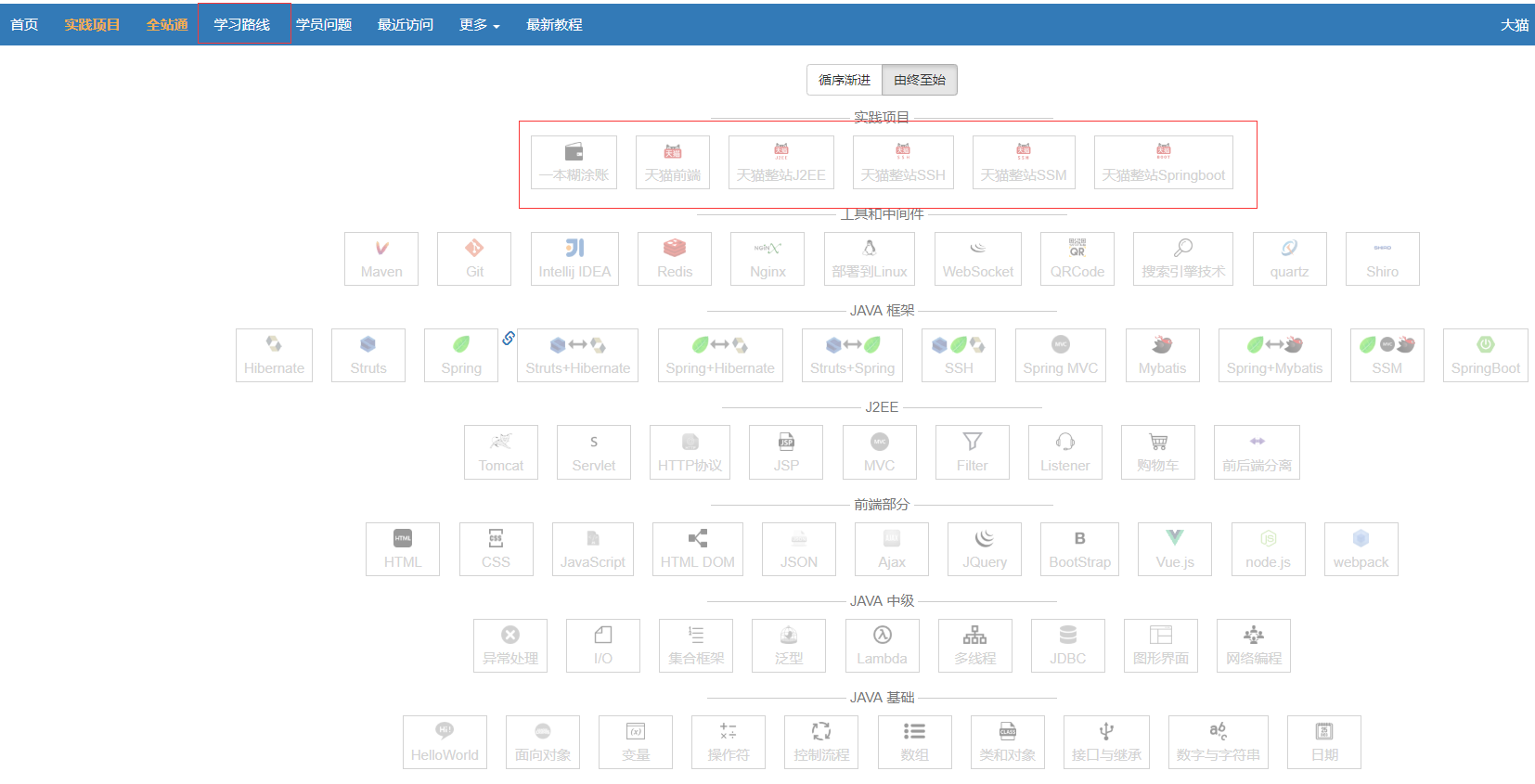
Task: Open the 天猫整站J2EE project tile
Action: (x=781, y=162)
